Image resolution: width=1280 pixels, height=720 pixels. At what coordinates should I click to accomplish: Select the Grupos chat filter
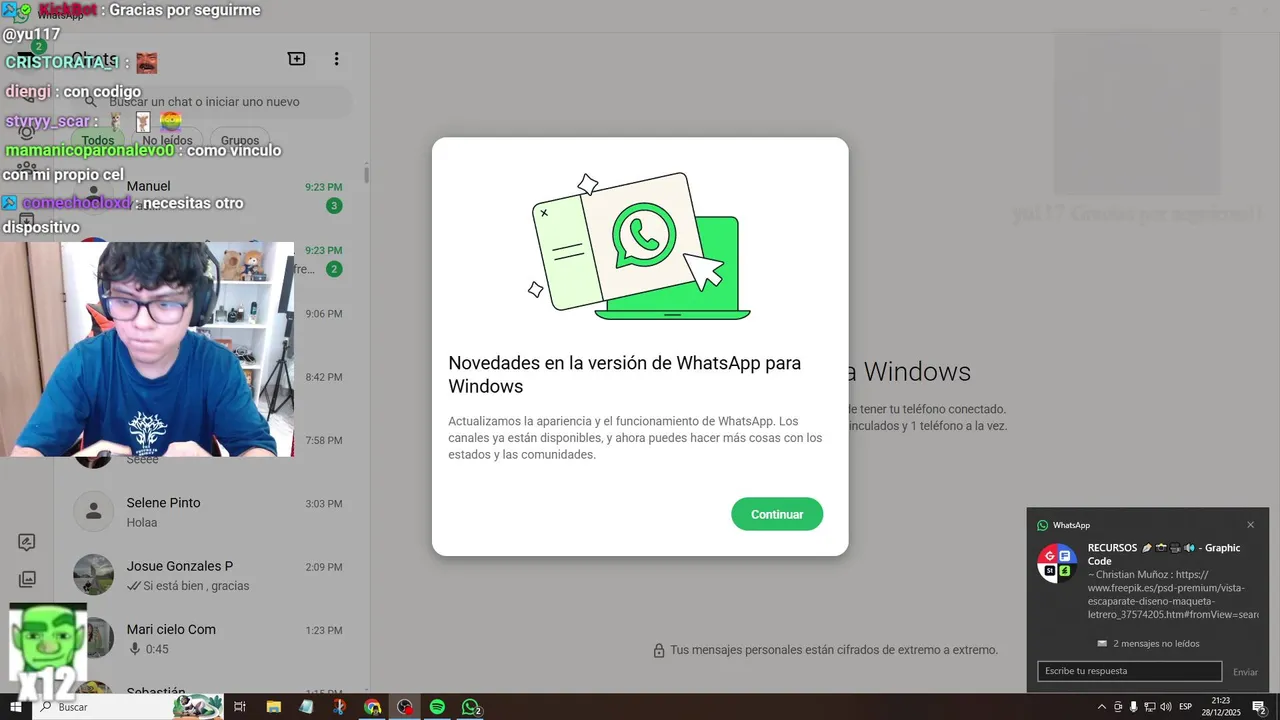point(240,141)
